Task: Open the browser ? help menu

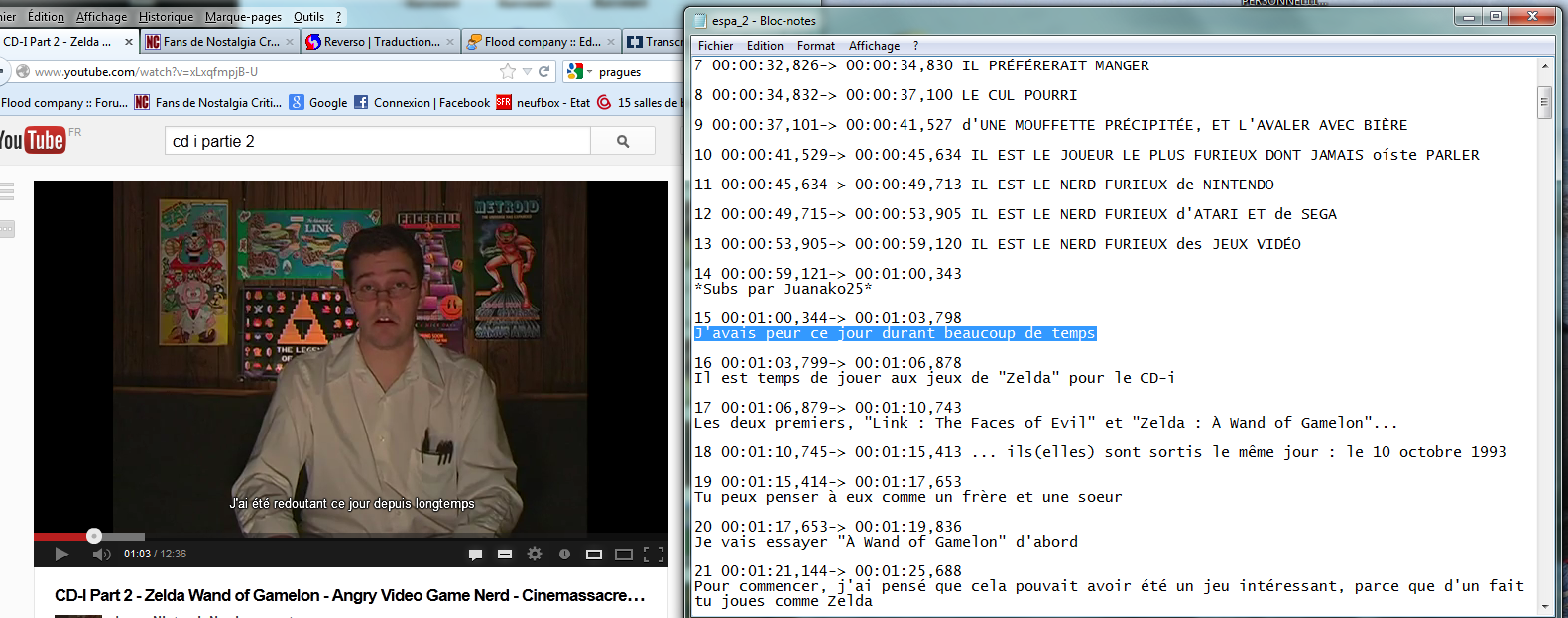Action: (338, 17)
